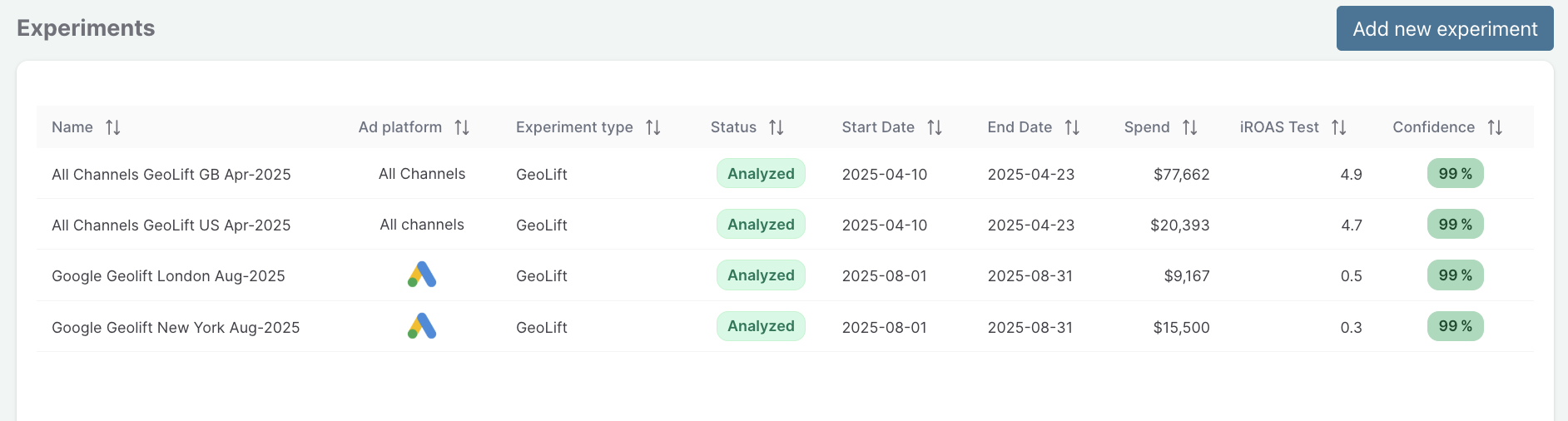The image size is (1568, 421).
Task: Click the End Date sort arrows icon
Action: click(1072, 127)
